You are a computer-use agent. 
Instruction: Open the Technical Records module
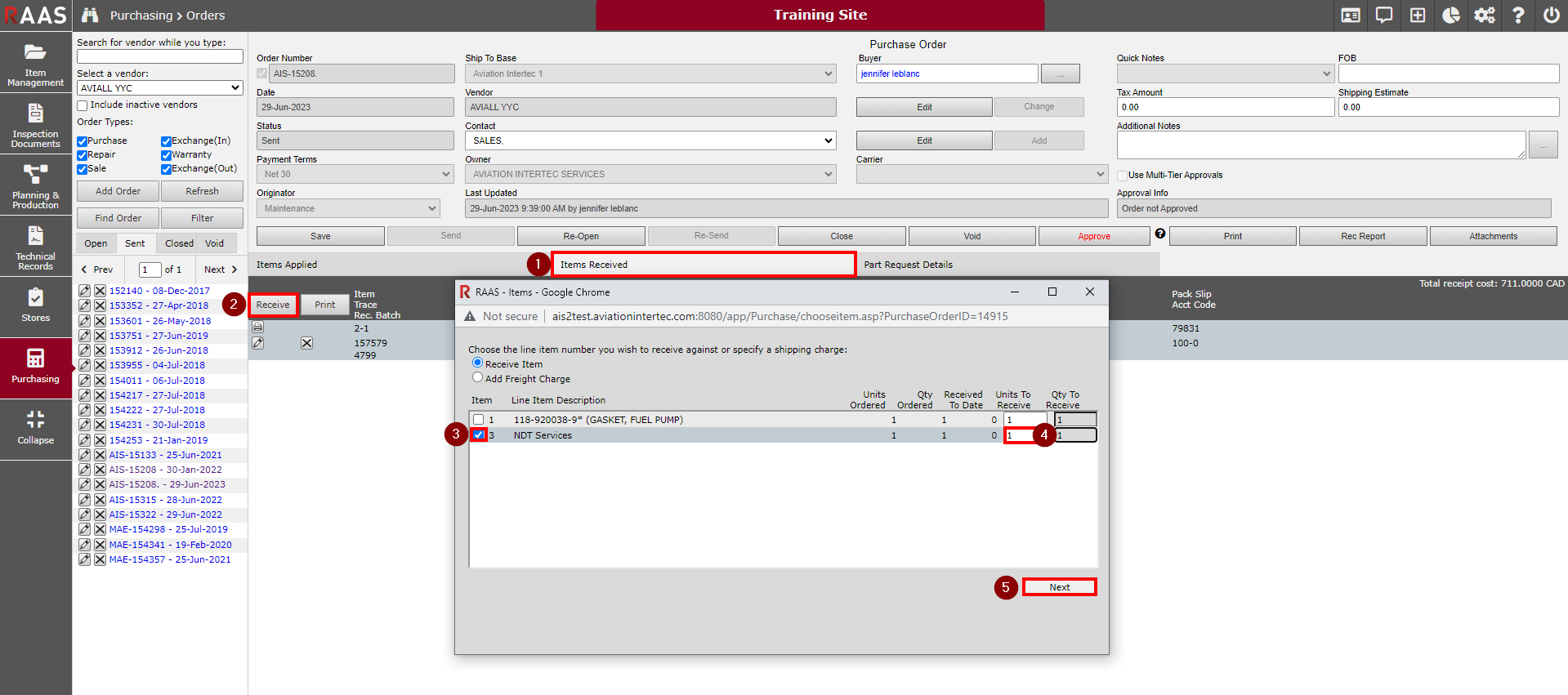35,247
